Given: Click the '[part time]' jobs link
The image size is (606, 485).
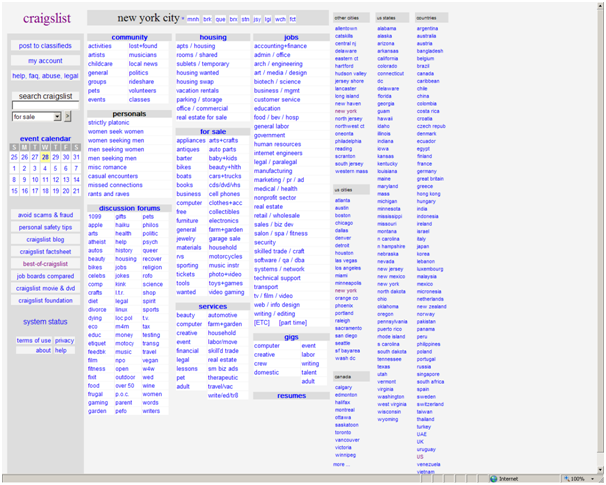Looking at the screenshot, I should coord(293,323).
